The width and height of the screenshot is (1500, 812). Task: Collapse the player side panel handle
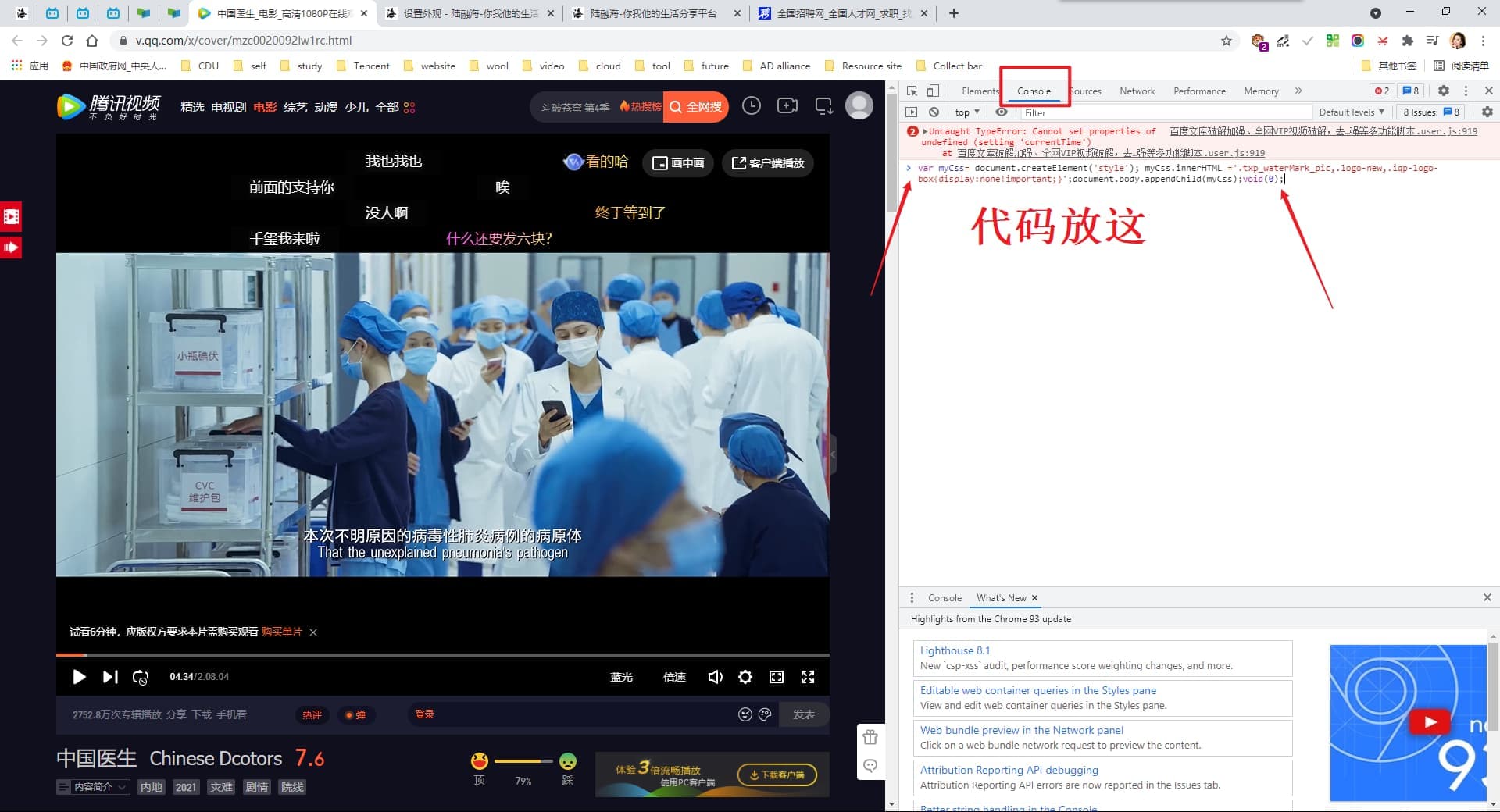(x=833, y=454)
